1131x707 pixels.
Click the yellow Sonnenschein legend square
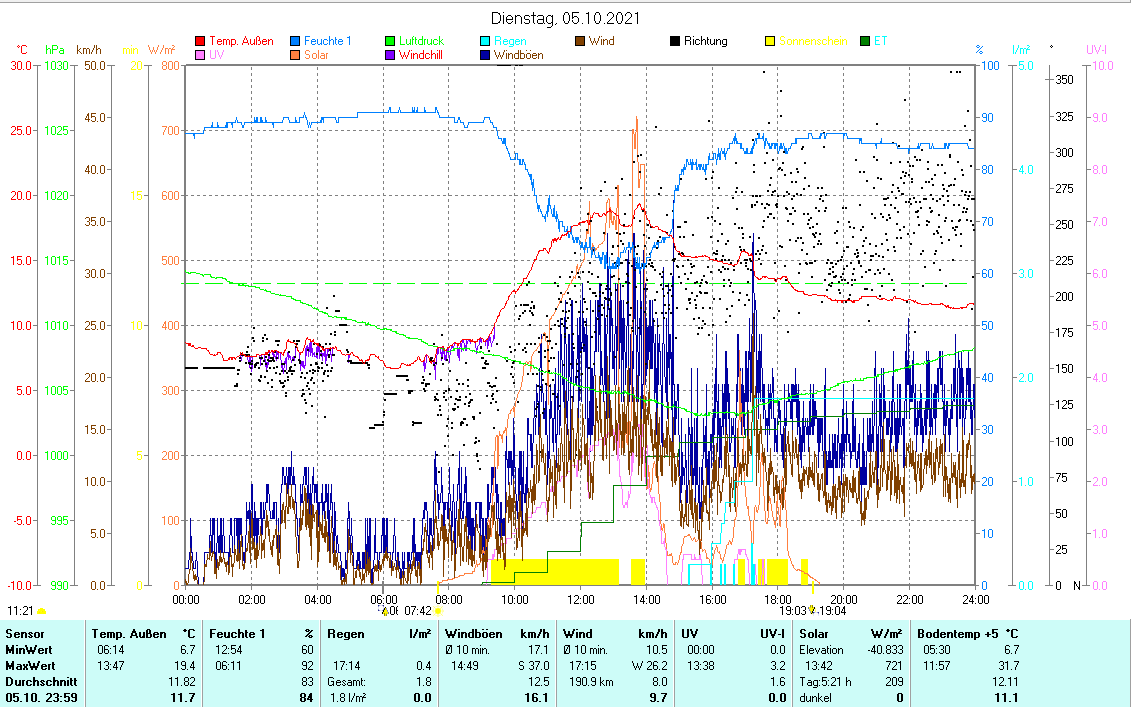[x=770, y=41]
